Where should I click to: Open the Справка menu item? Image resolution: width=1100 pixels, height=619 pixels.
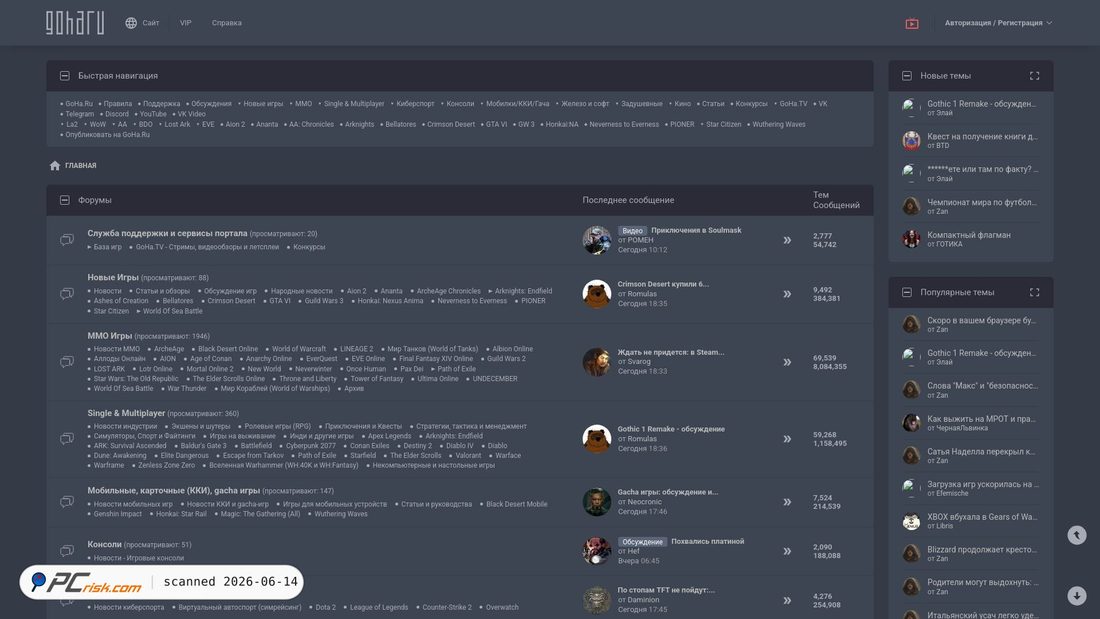227,23
